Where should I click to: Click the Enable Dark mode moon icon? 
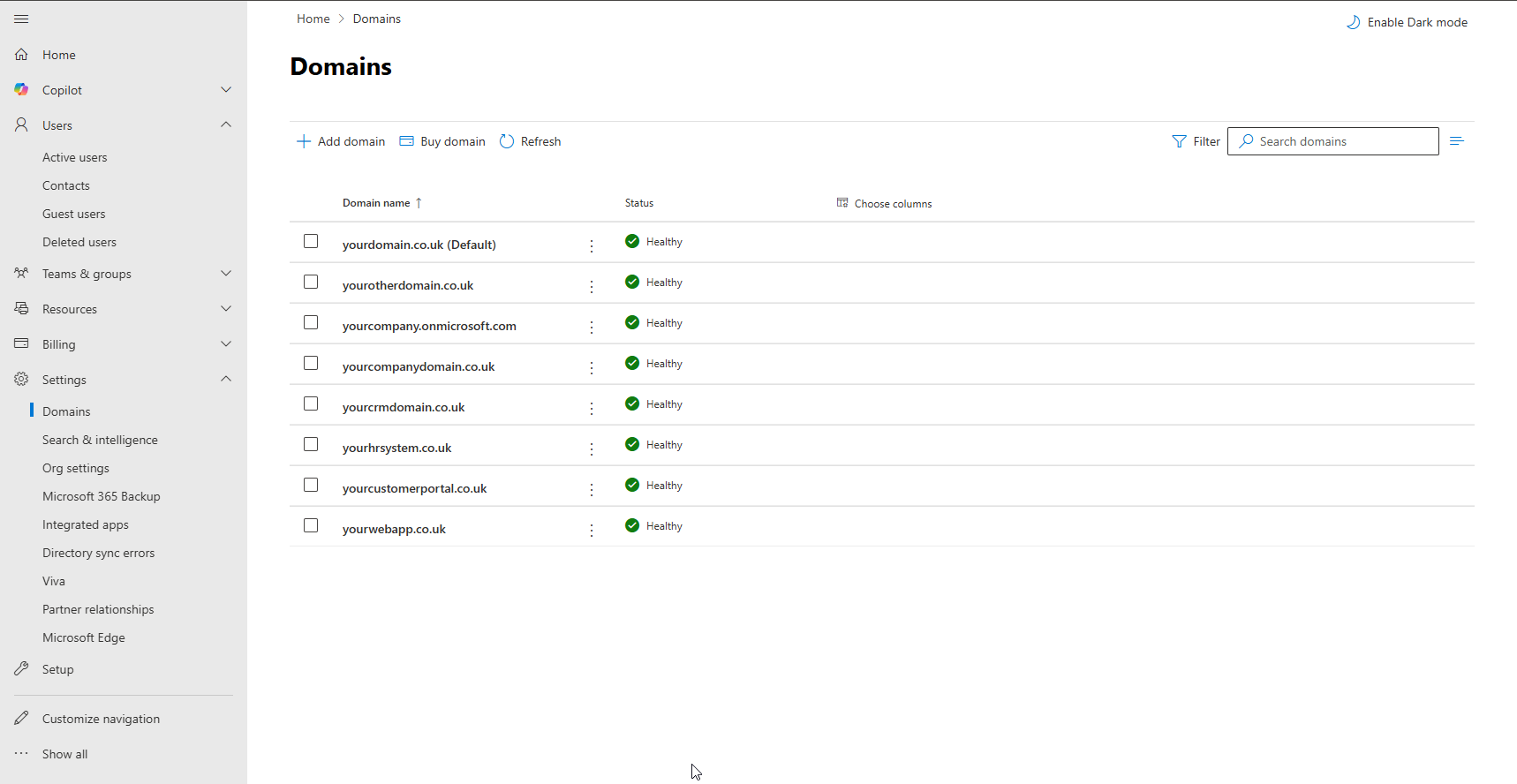[1353, 22]
